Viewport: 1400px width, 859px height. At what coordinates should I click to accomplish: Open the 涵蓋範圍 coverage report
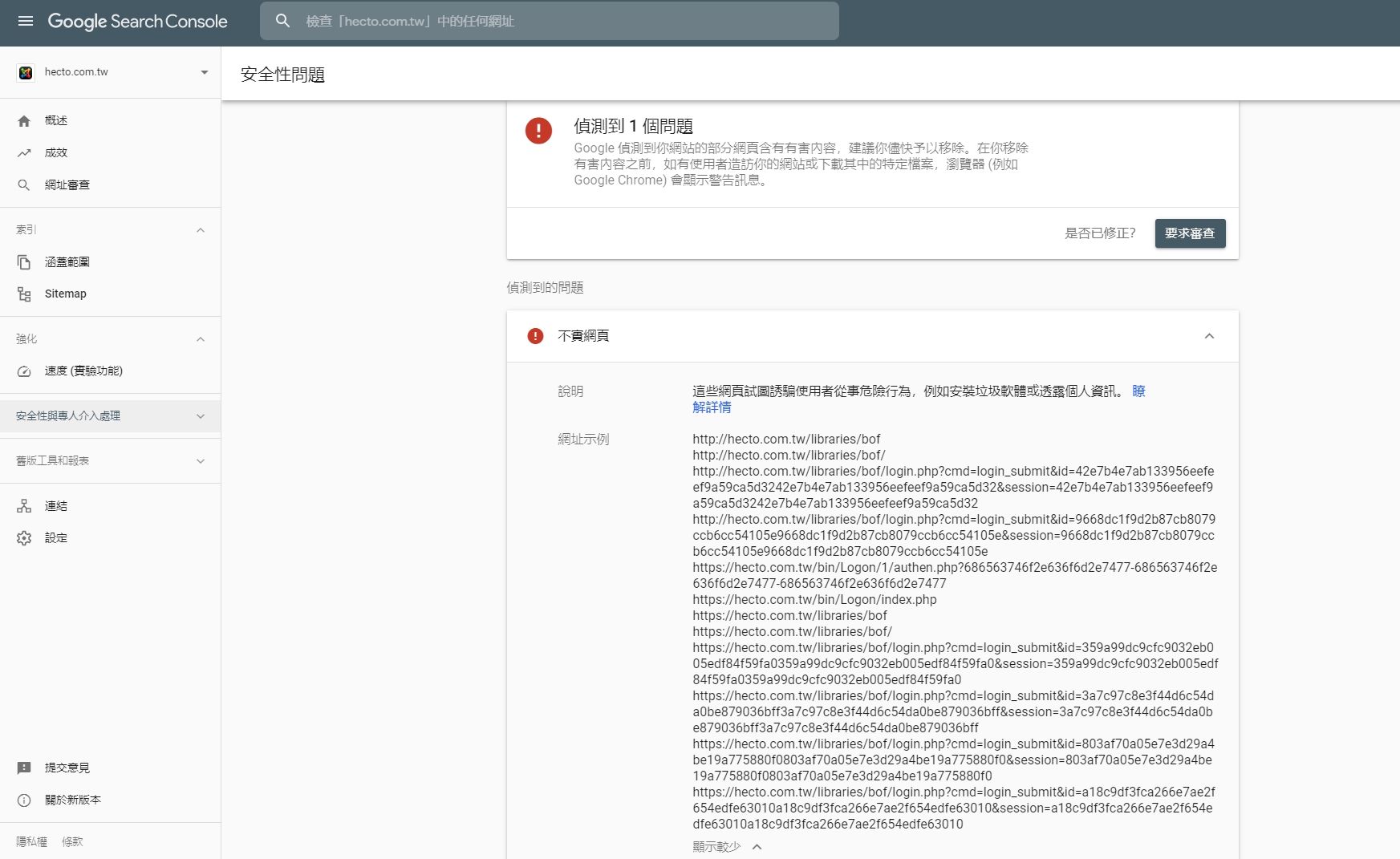point(66,261)
